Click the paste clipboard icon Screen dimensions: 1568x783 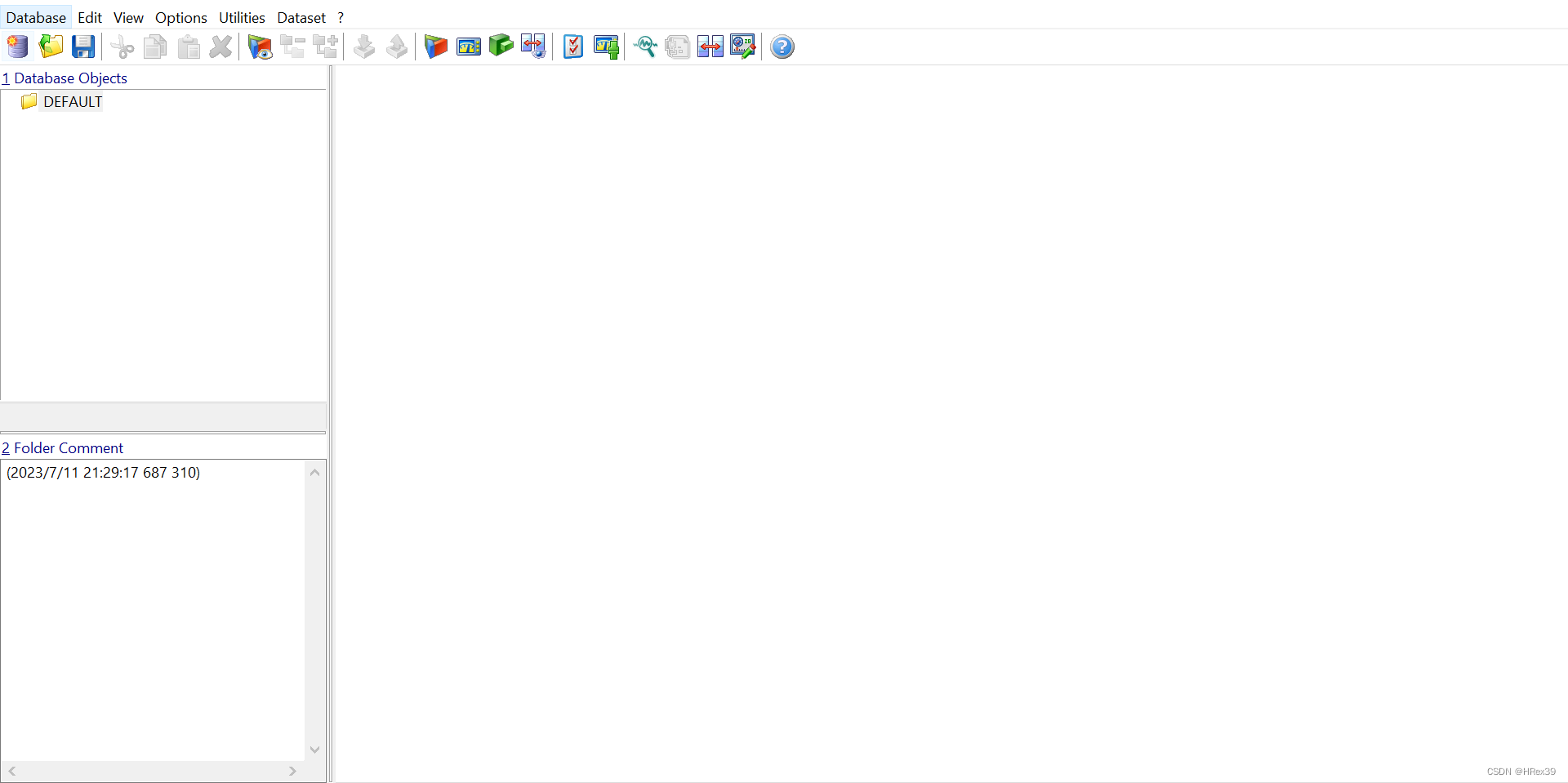point(189,47)
